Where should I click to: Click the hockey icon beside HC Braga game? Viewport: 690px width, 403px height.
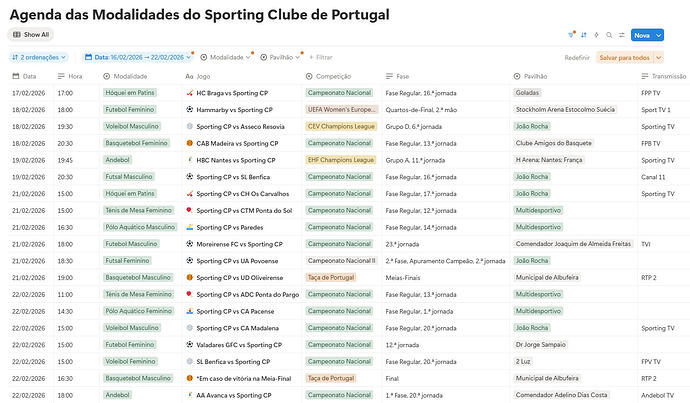[x=190, y=93]
